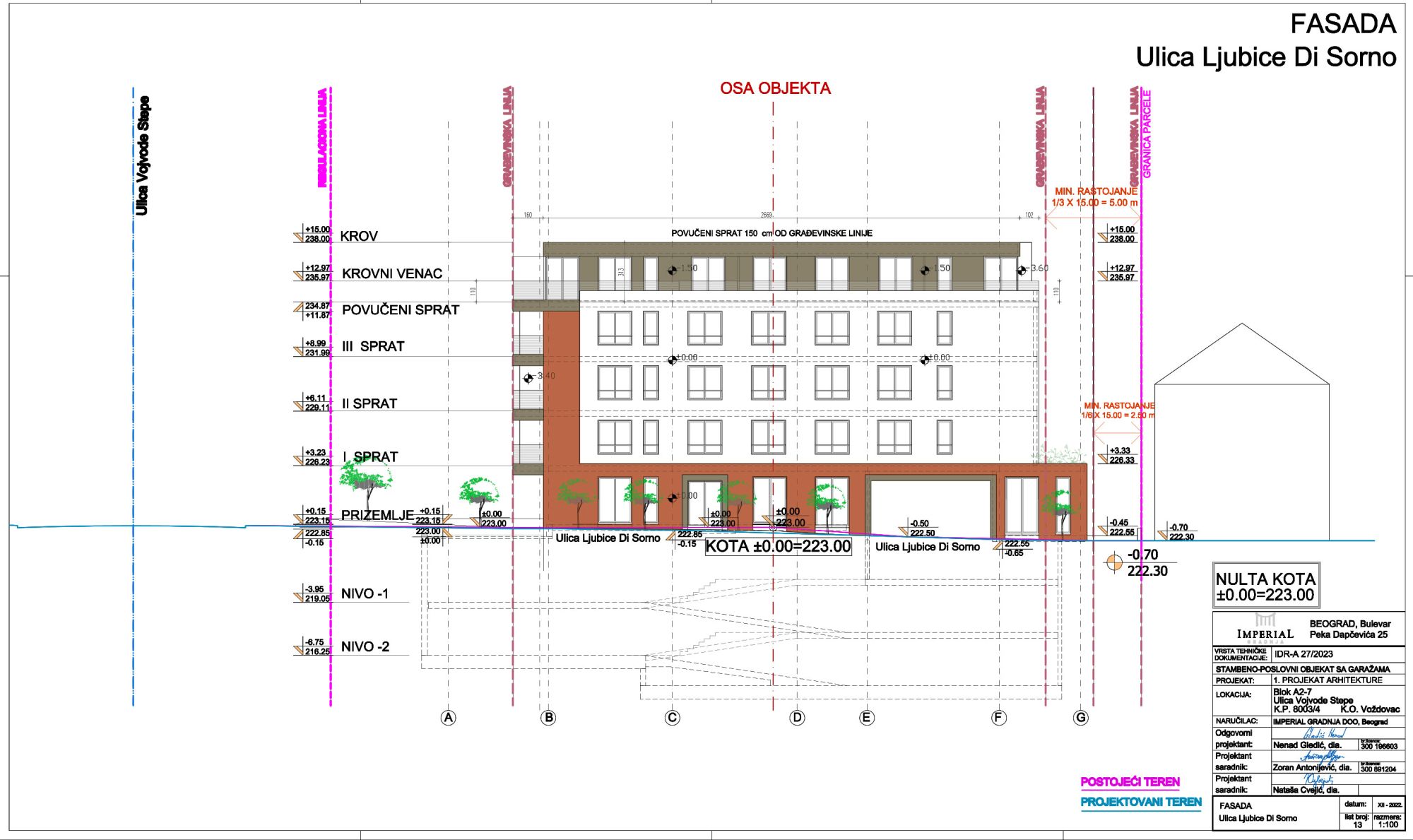Click the orange -0.70 elevation marker circle
This screenshot has height=840, width=1413.
(1114, 562)
